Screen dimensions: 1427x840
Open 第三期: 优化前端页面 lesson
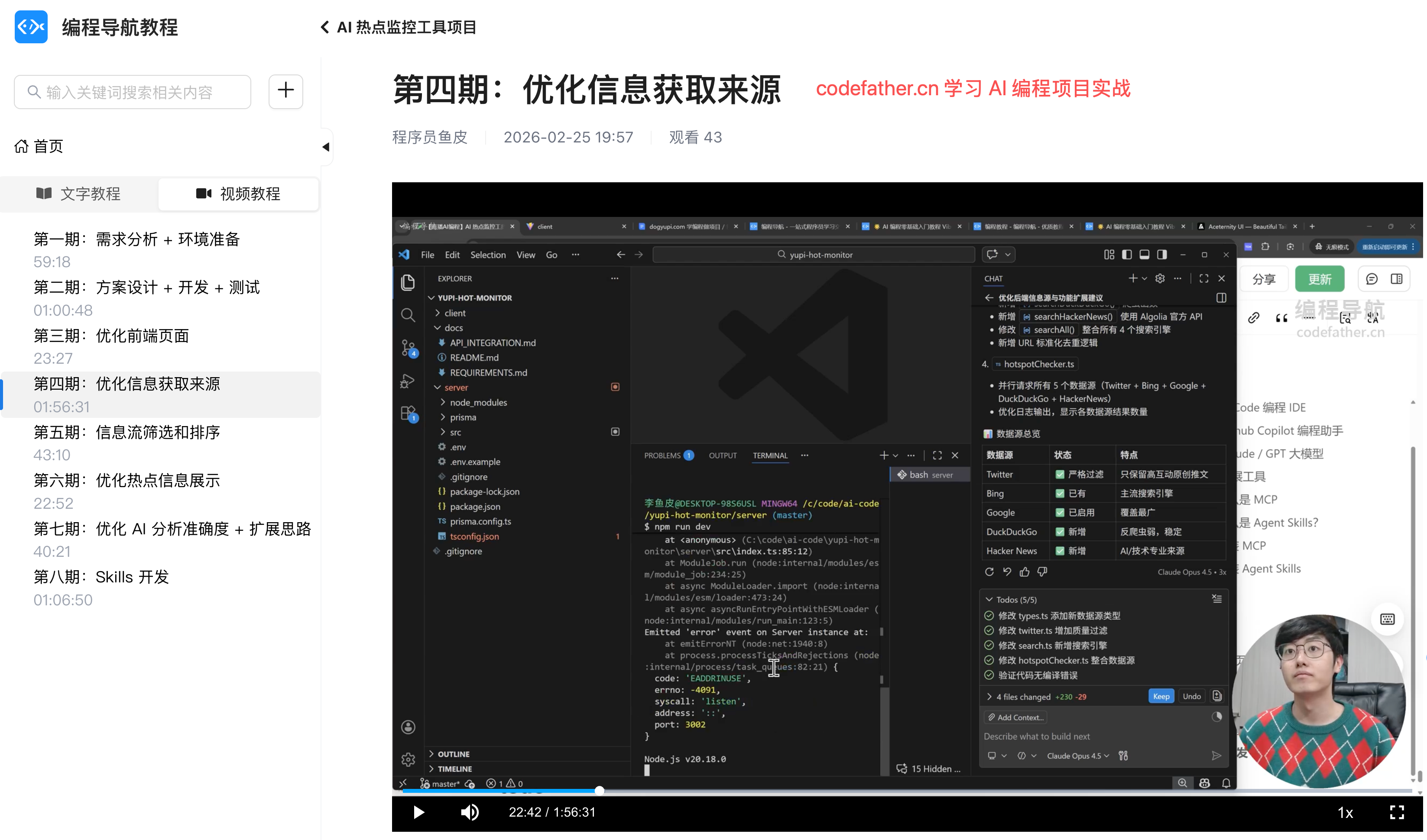(x=111, y=336)
